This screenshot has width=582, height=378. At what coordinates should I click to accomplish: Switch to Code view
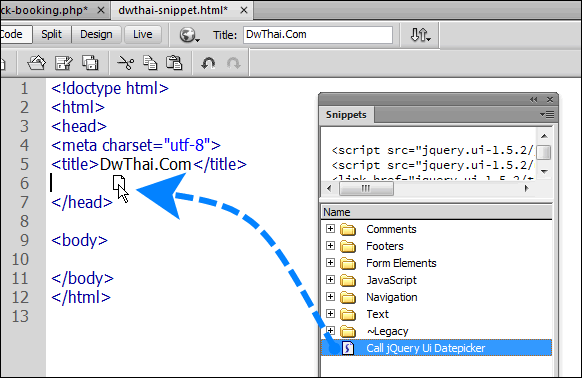(15, 35)
